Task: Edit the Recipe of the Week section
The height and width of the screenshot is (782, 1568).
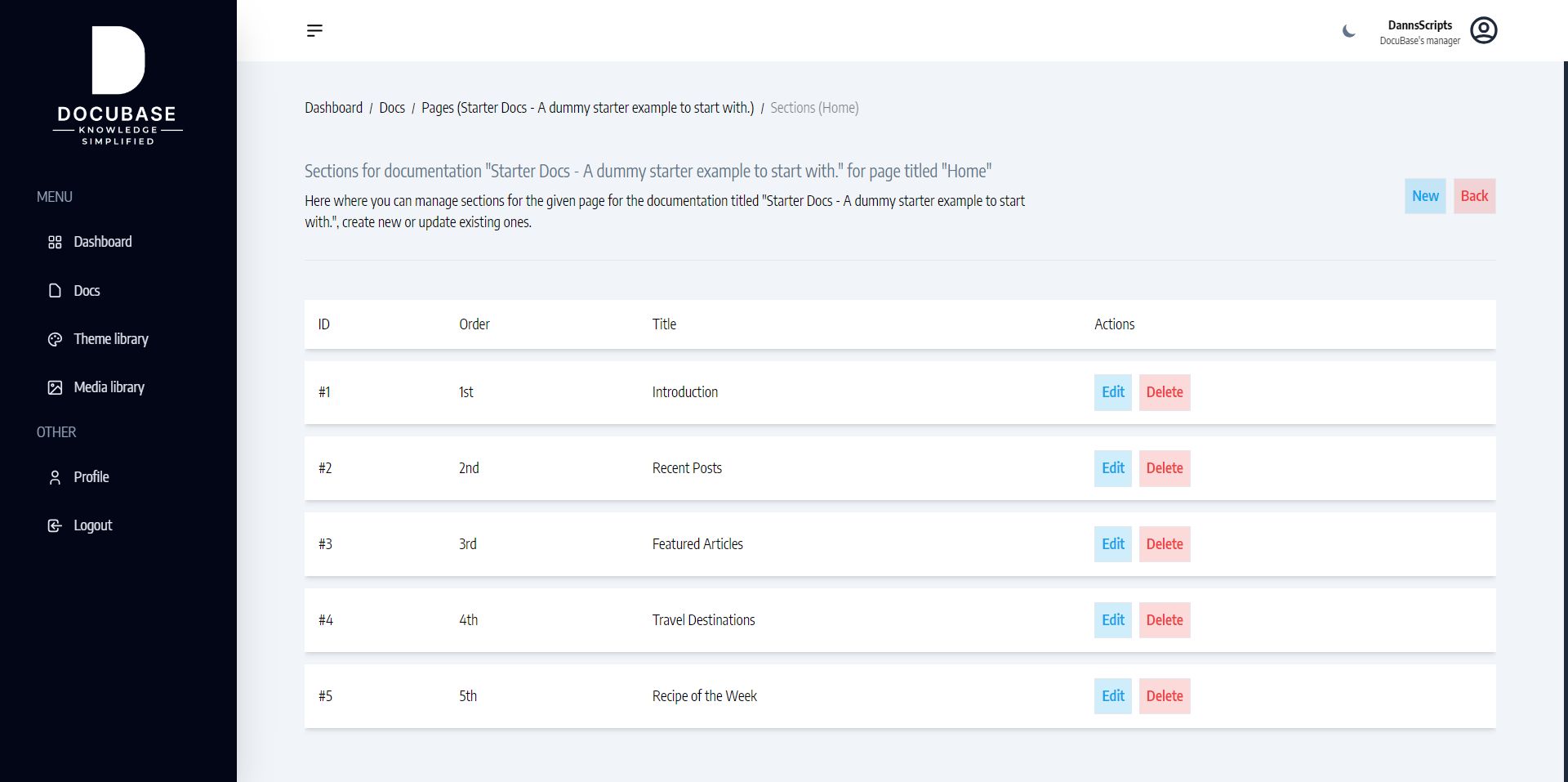Action: [1112, 696]
